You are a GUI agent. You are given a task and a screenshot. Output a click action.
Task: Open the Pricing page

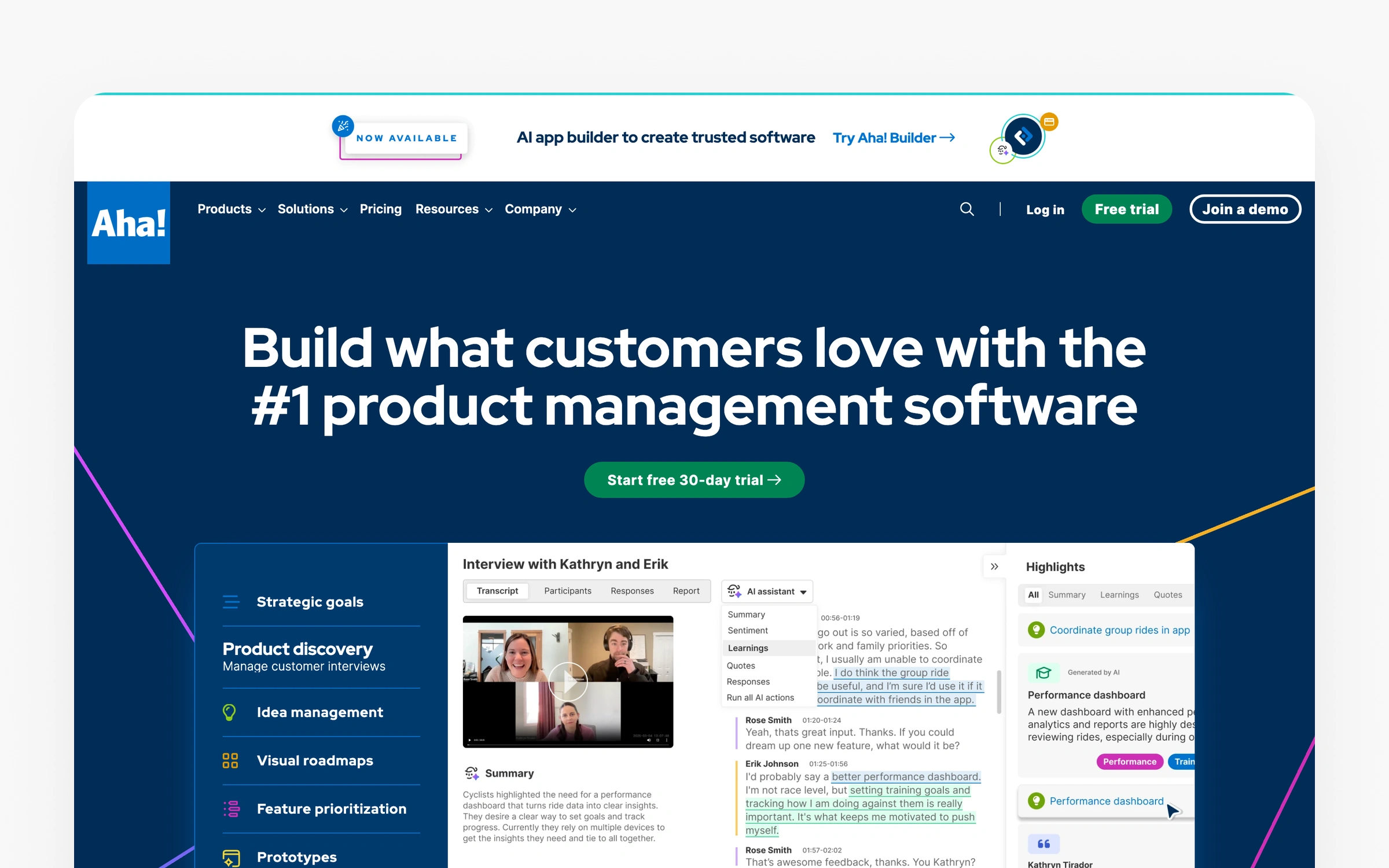(x=380, y=209)
